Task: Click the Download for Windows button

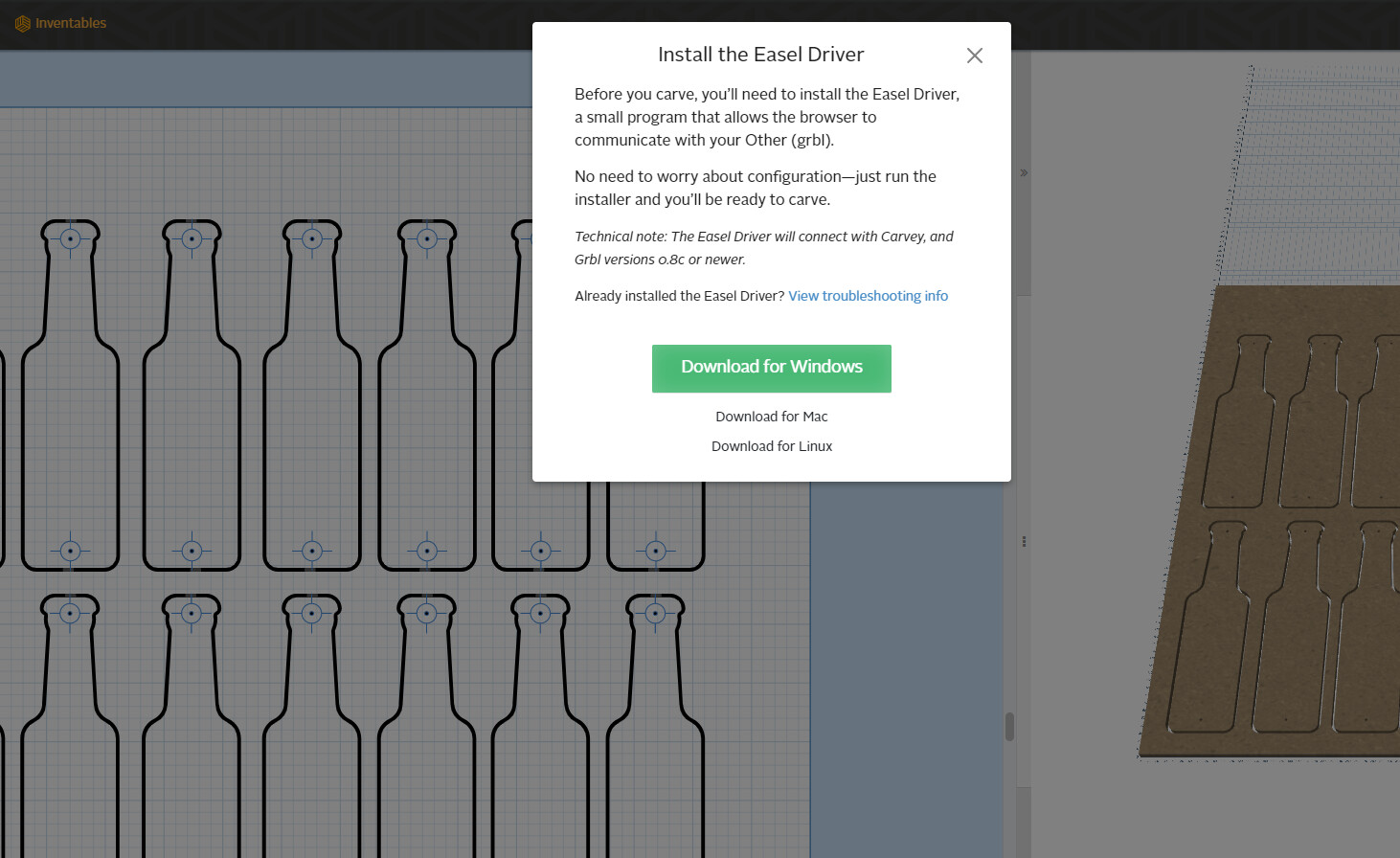Action: (771, 368)
